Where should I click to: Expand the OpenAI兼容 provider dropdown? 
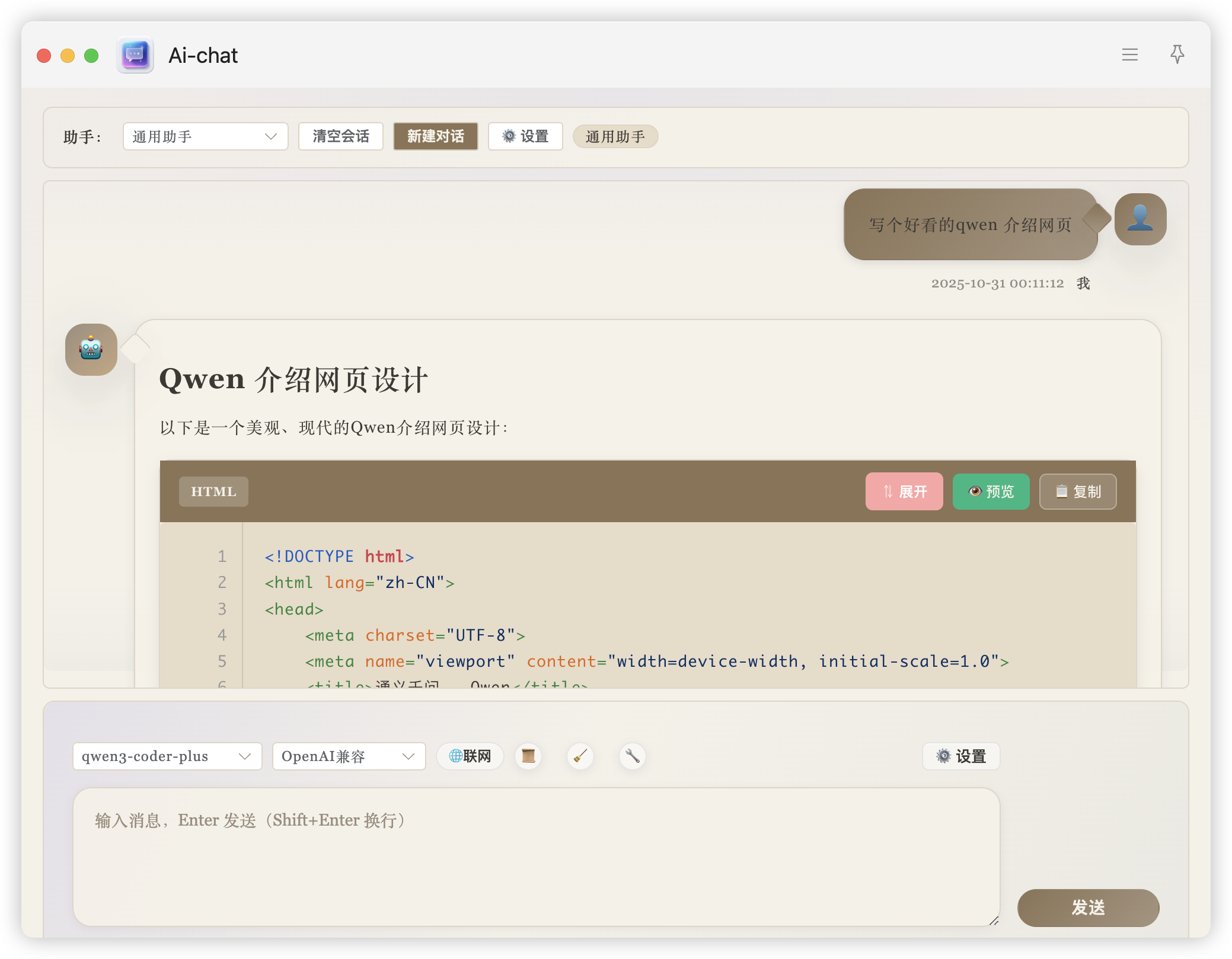pos(349,756)
